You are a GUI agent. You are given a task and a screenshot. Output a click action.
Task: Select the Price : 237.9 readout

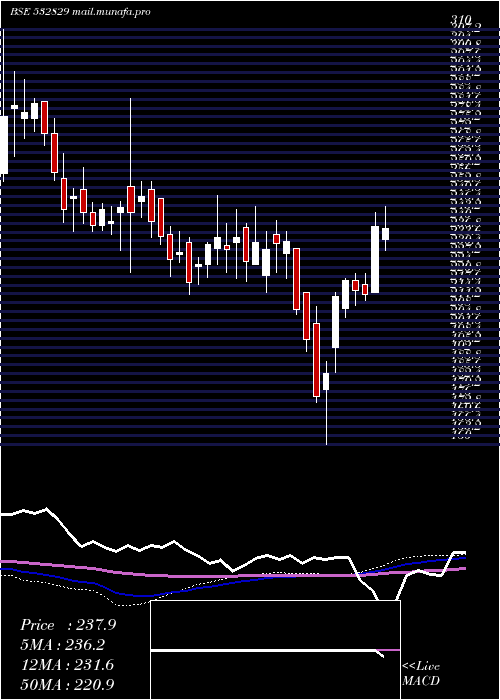click(68, 625)
